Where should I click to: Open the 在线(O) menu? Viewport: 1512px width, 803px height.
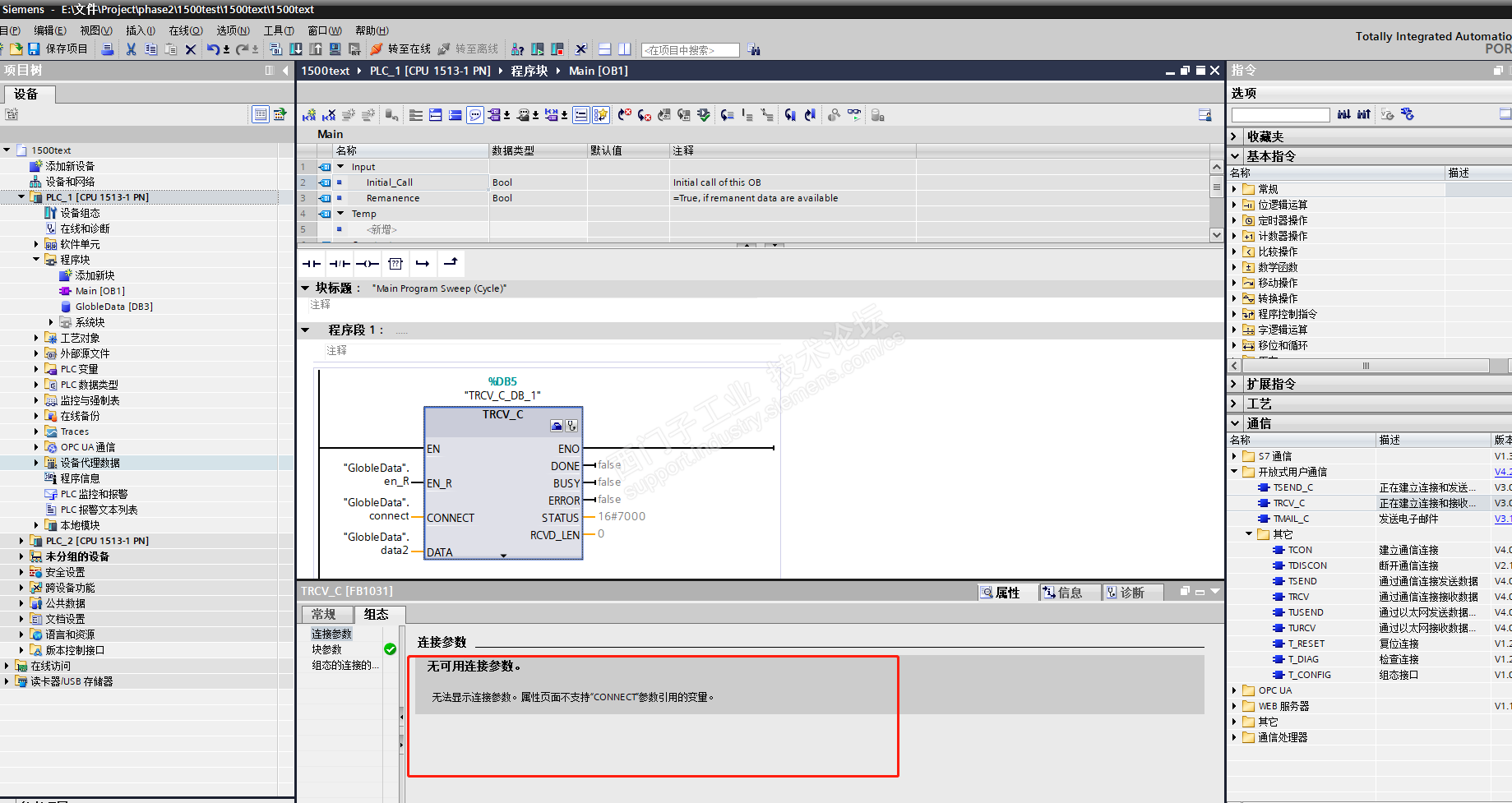point(186,30)
